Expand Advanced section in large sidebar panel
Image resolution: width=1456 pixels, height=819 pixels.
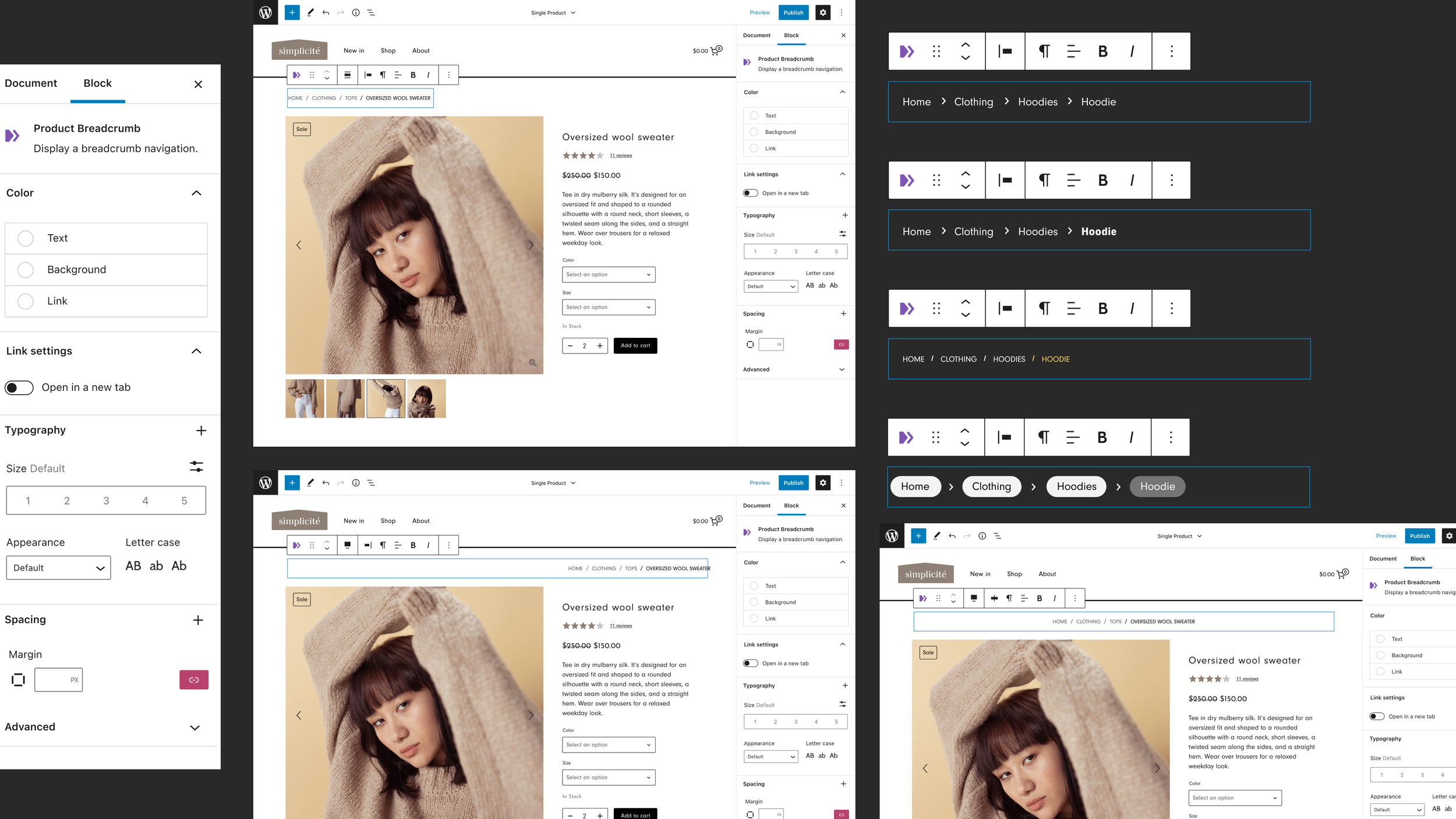tap(195, 728)
